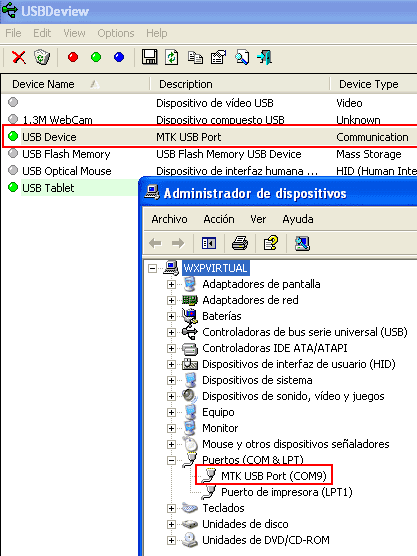Click the copy selected items icon
Viewport: 417px width, 556px height.
pos(195,57)
